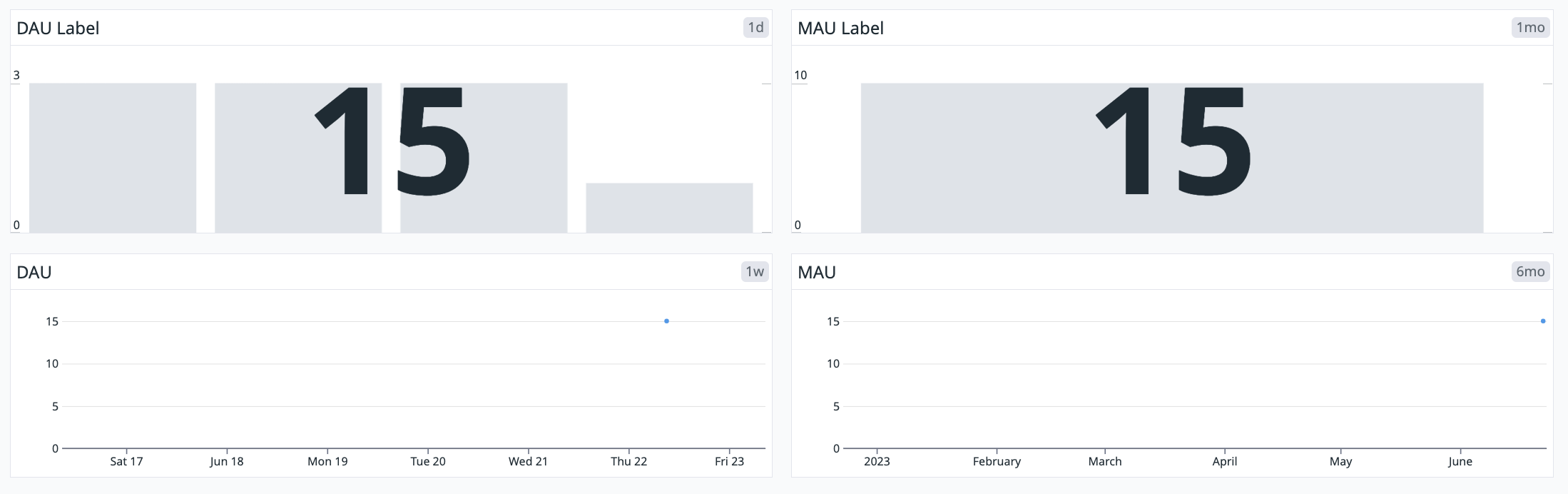Select the blue data point in MAU chart
The image size is (1568, 494).
pos(1543,321)
